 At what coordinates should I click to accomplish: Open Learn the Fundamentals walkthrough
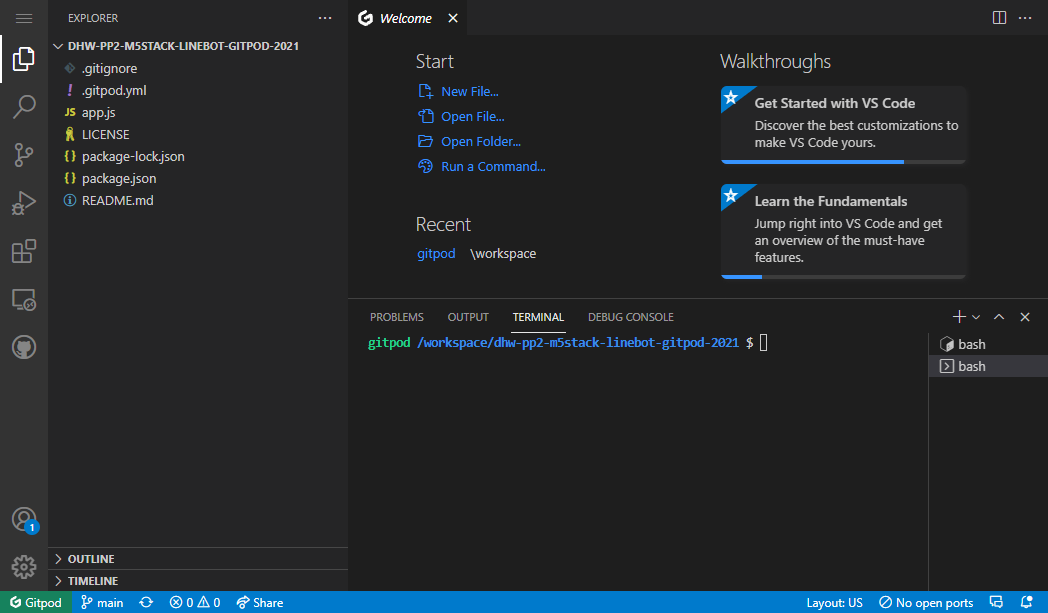[x=843, y=231]
